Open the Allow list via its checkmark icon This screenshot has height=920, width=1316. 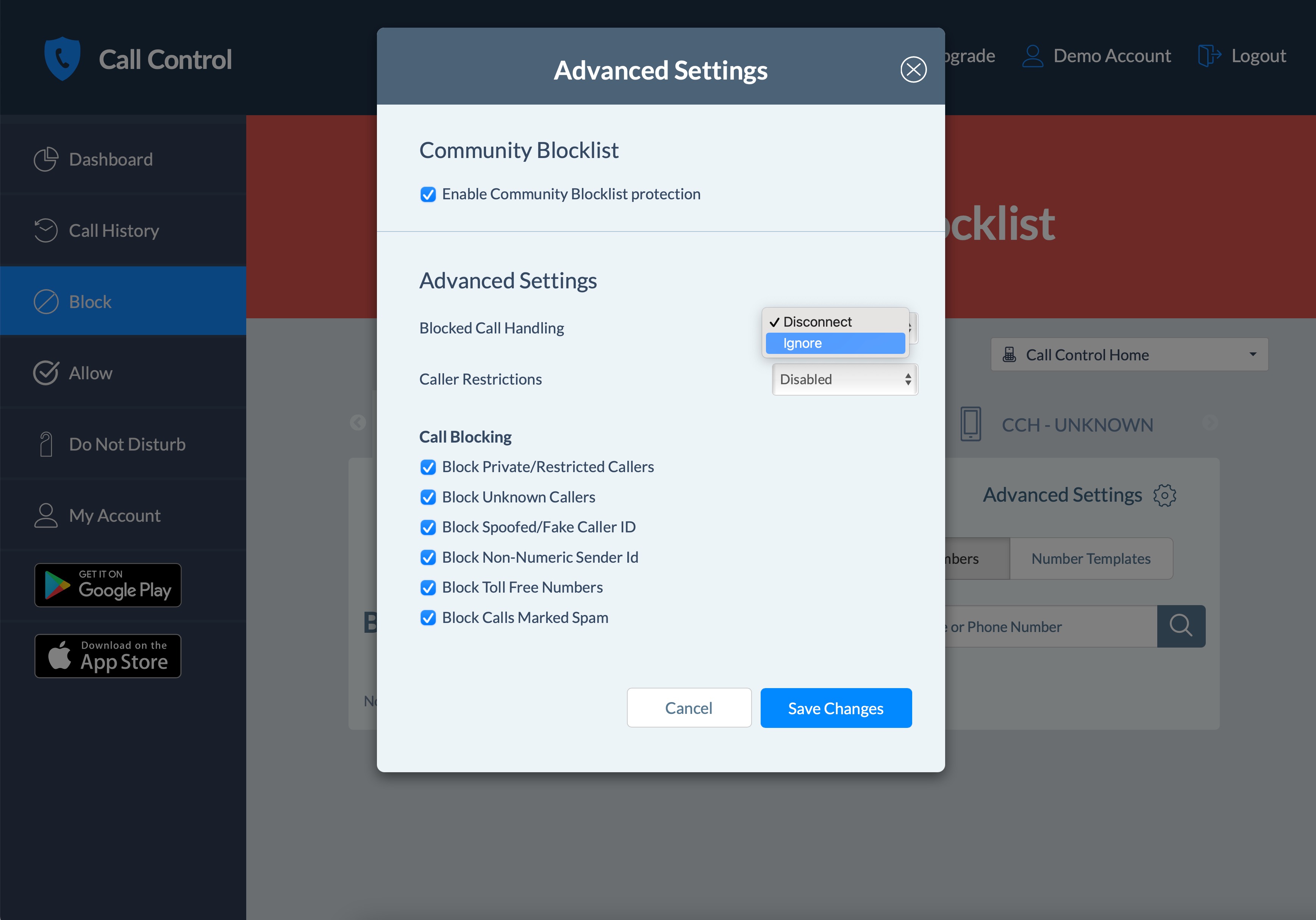(47, 372)
